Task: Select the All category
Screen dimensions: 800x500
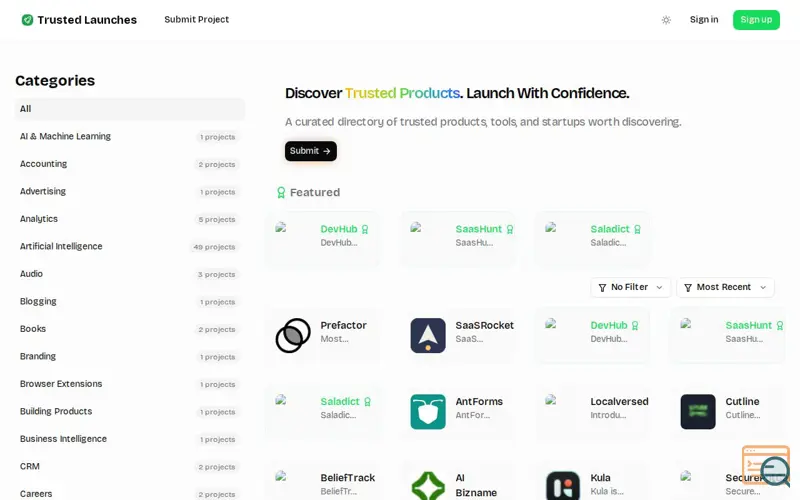Action: (x=130, y=109)
